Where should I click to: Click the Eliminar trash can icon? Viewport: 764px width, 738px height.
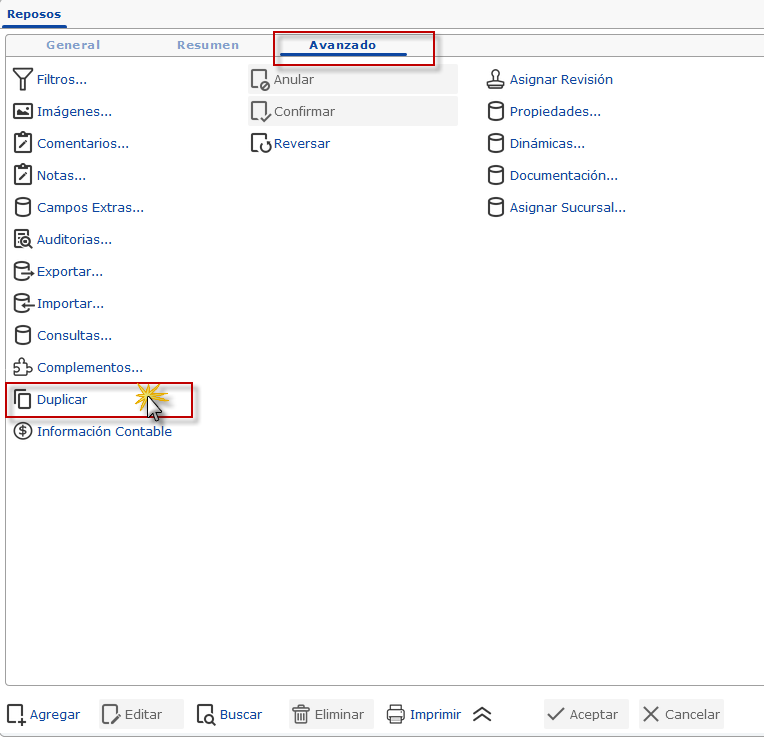(x=301, y=715)
